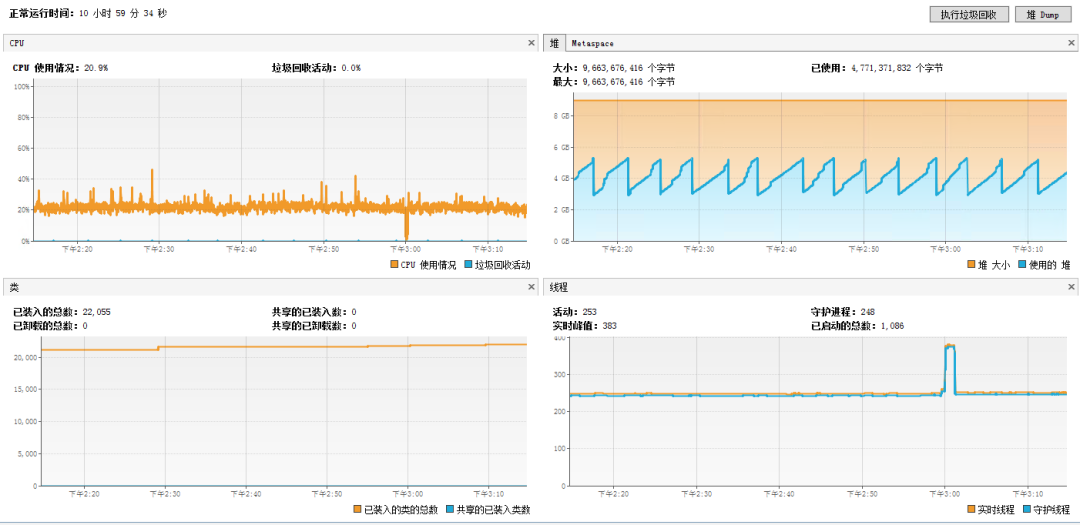Close the 类 panel
The width and height of the screenshot is (1080, 525).
[x=531, y=286]
